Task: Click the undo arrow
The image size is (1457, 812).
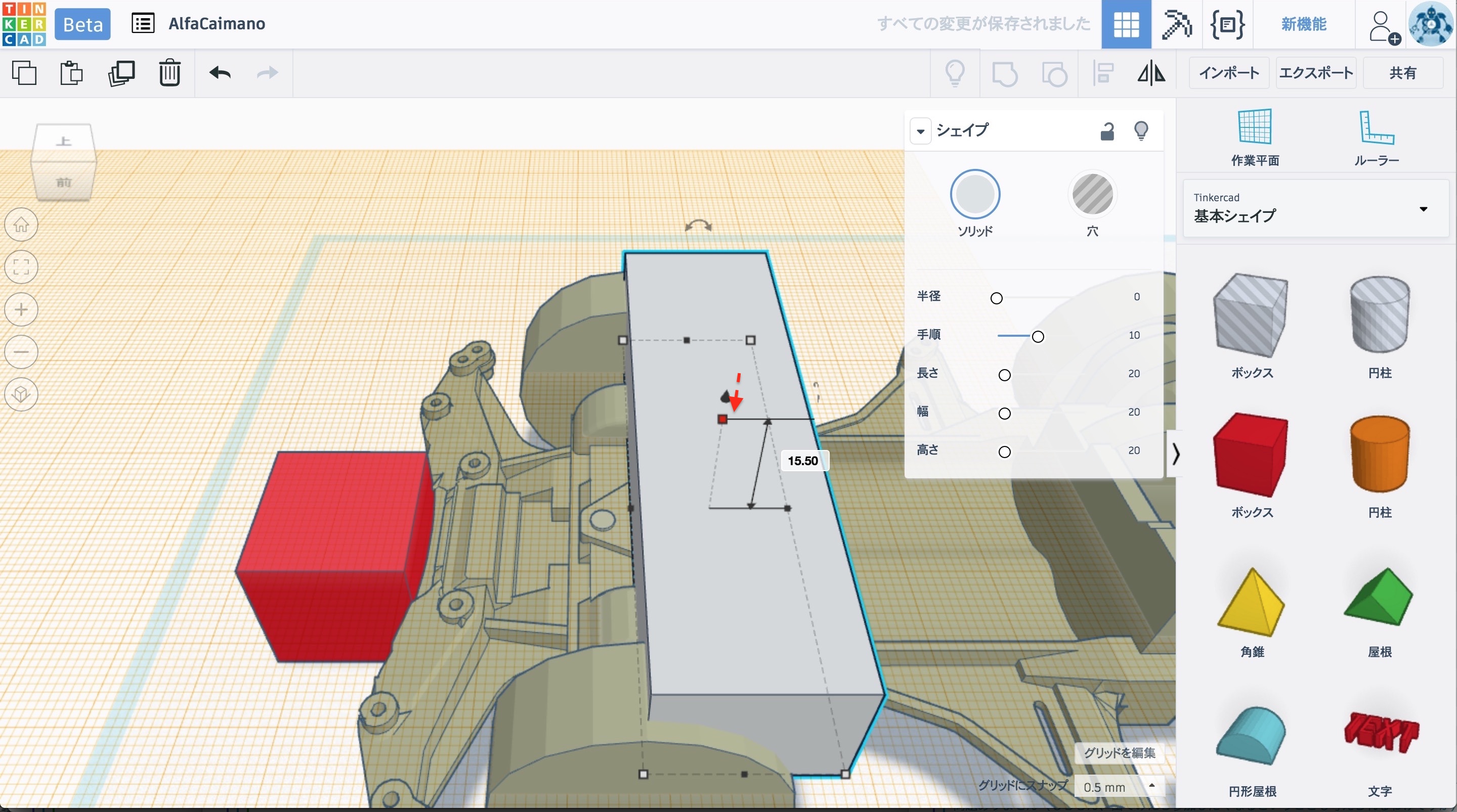Action: [x=220, y=73]
